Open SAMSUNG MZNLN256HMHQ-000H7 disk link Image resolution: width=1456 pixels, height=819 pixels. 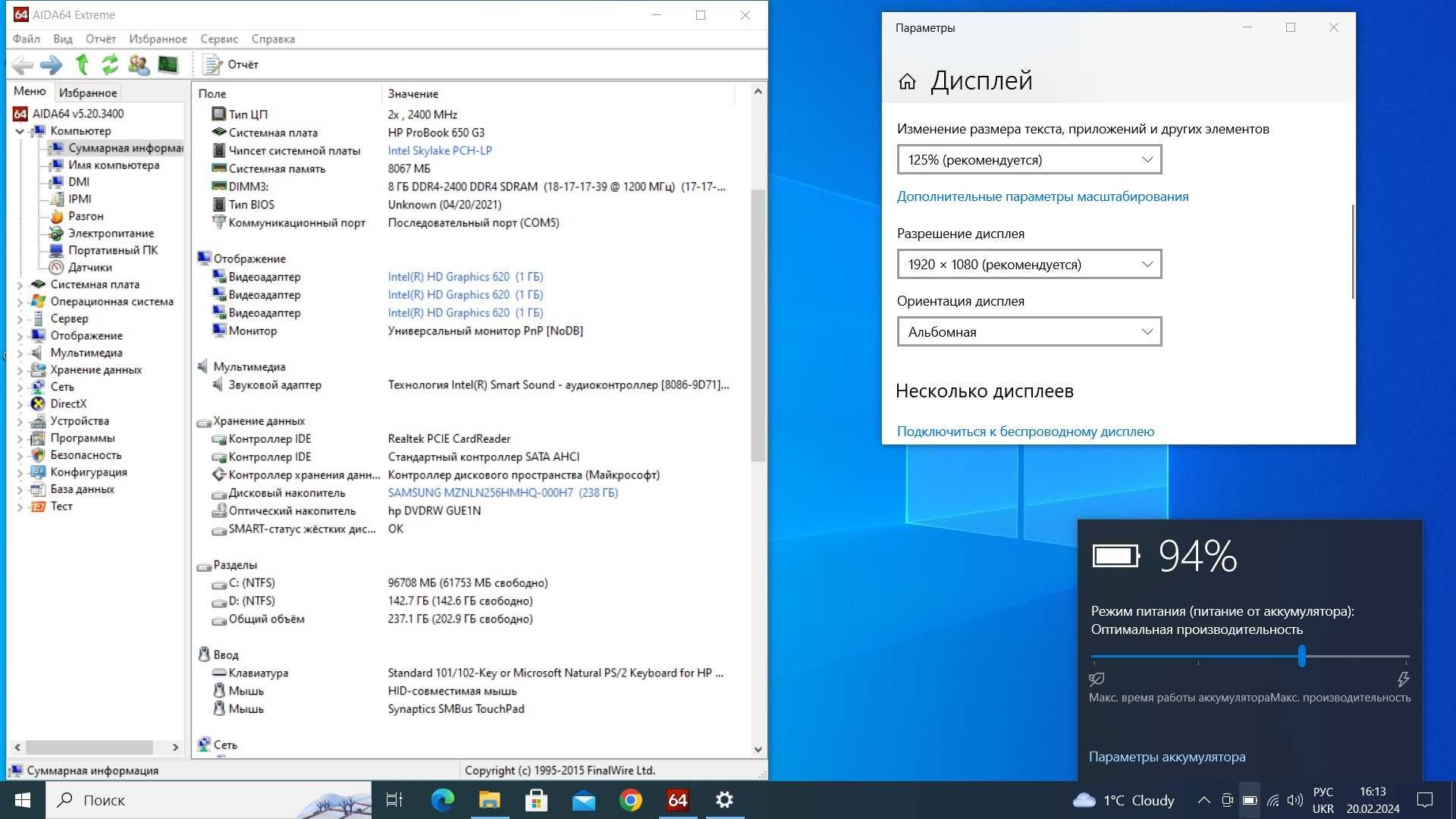click(503, 493)
